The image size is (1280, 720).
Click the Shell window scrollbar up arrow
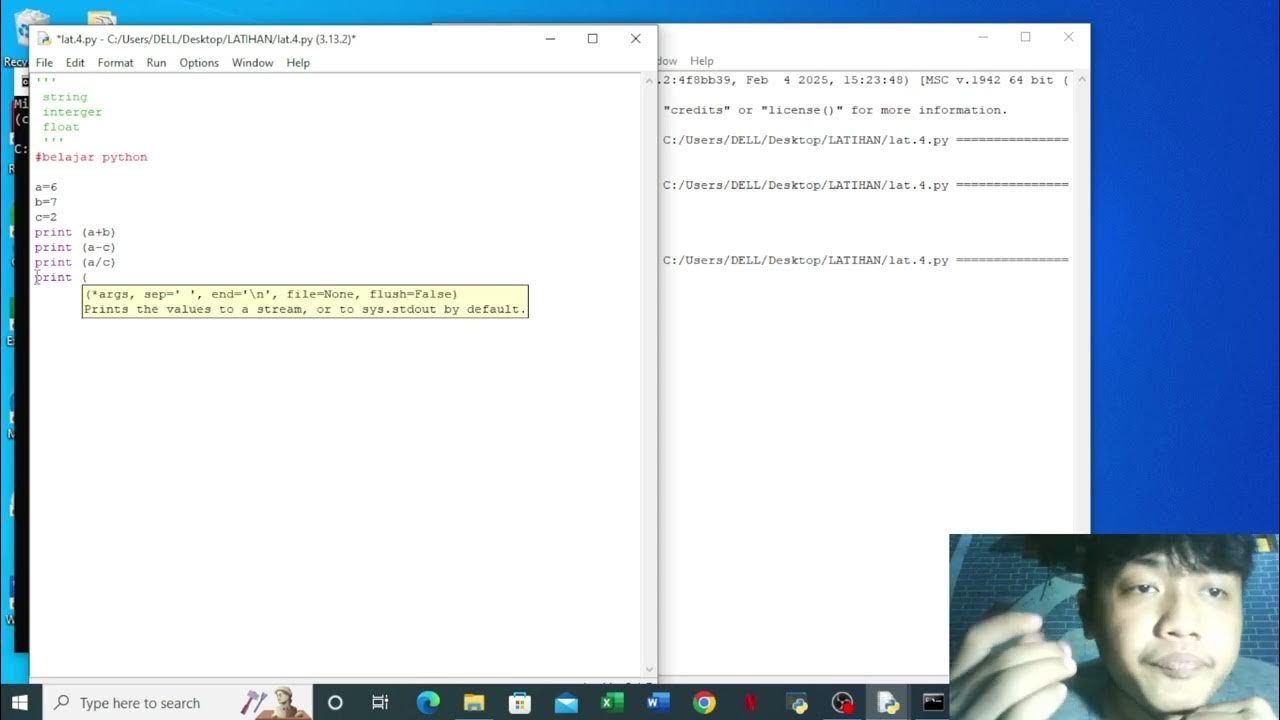[1081, 80]
